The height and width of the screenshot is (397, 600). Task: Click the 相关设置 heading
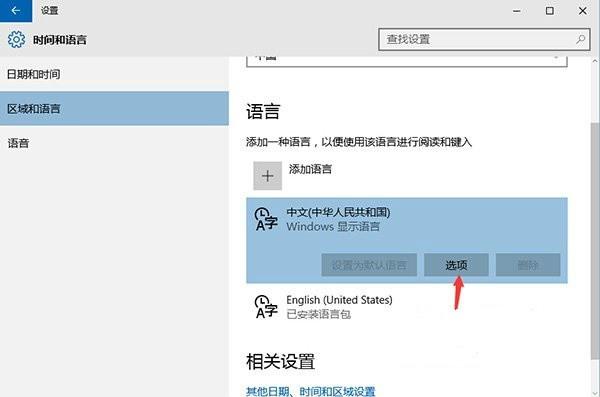(280, 361)
